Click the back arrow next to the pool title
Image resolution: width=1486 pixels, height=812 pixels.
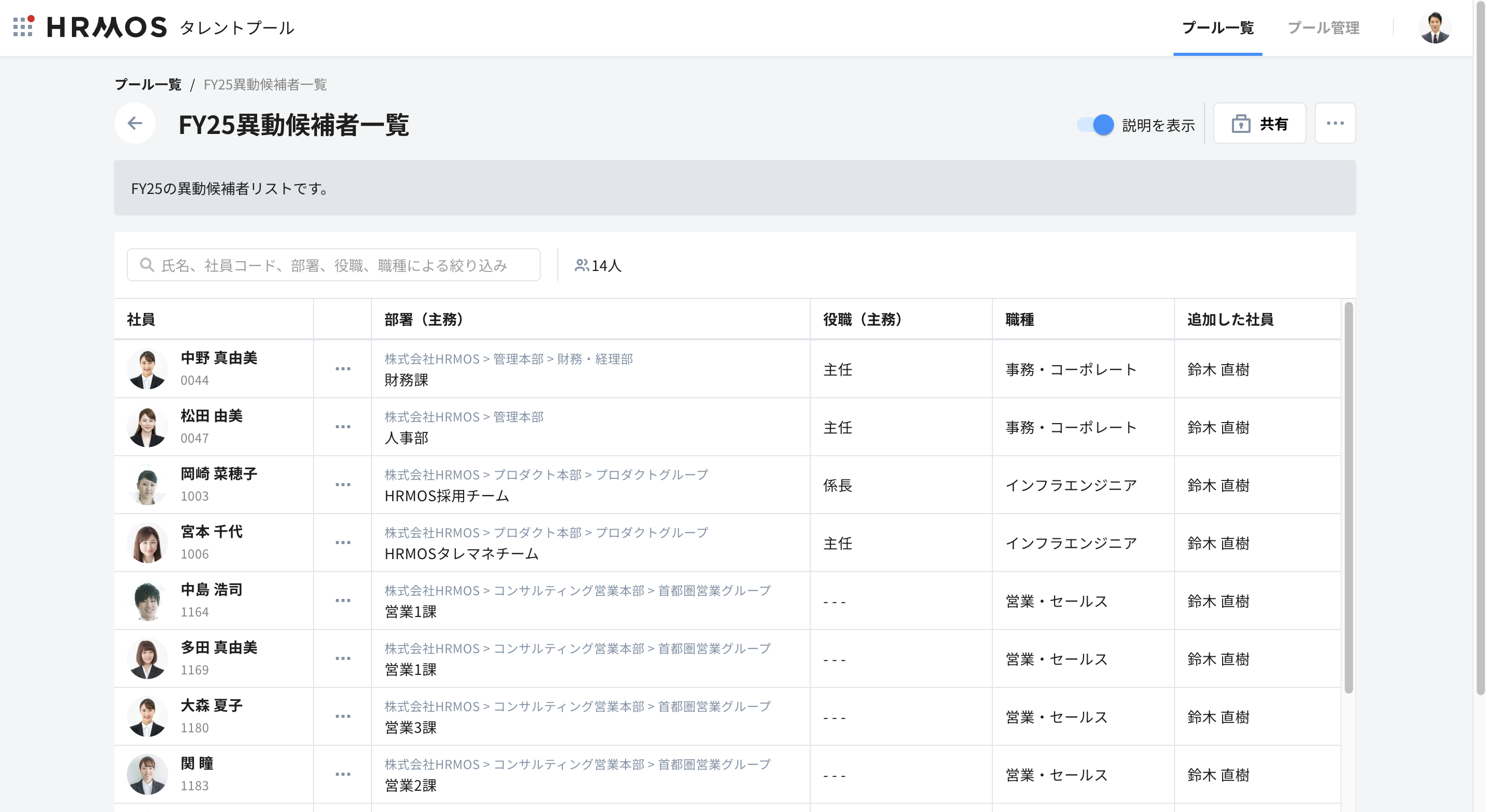135,123
